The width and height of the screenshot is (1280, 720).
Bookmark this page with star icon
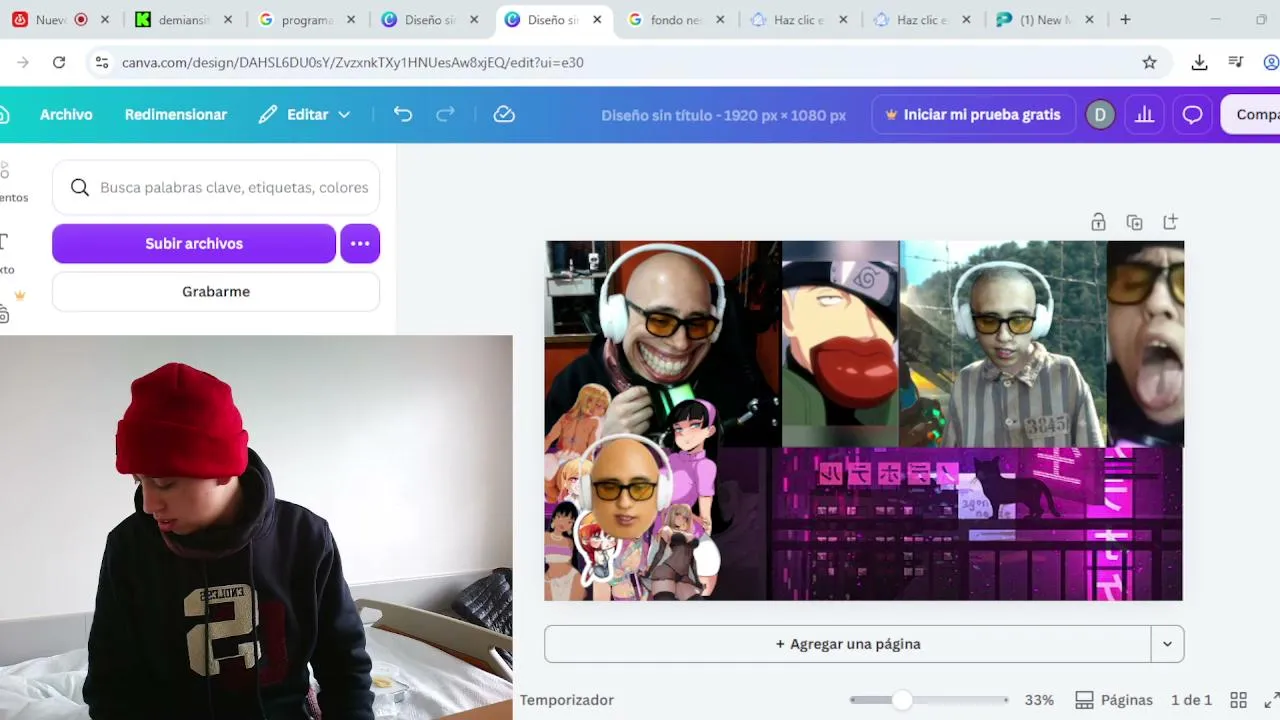click(x=1150, y=62)
